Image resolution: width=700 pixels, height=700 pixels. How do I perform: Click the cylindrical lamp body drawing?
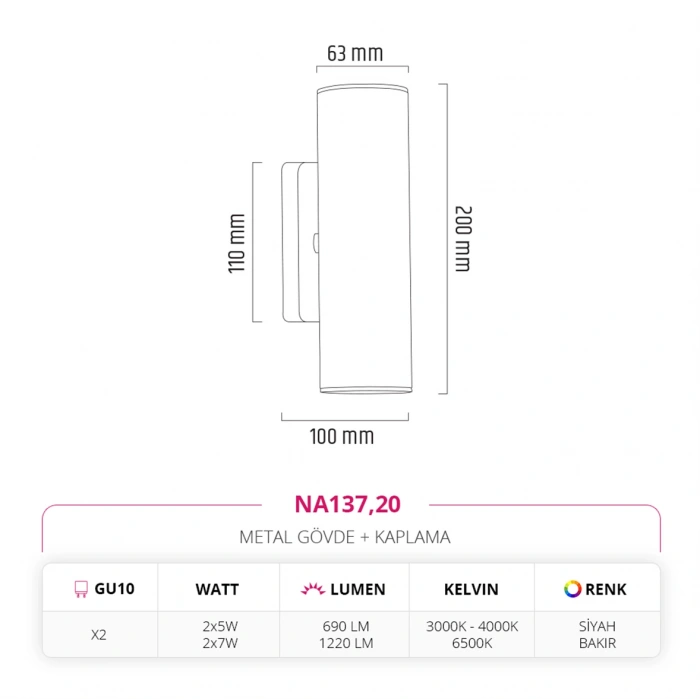click(x=364, y=240)
